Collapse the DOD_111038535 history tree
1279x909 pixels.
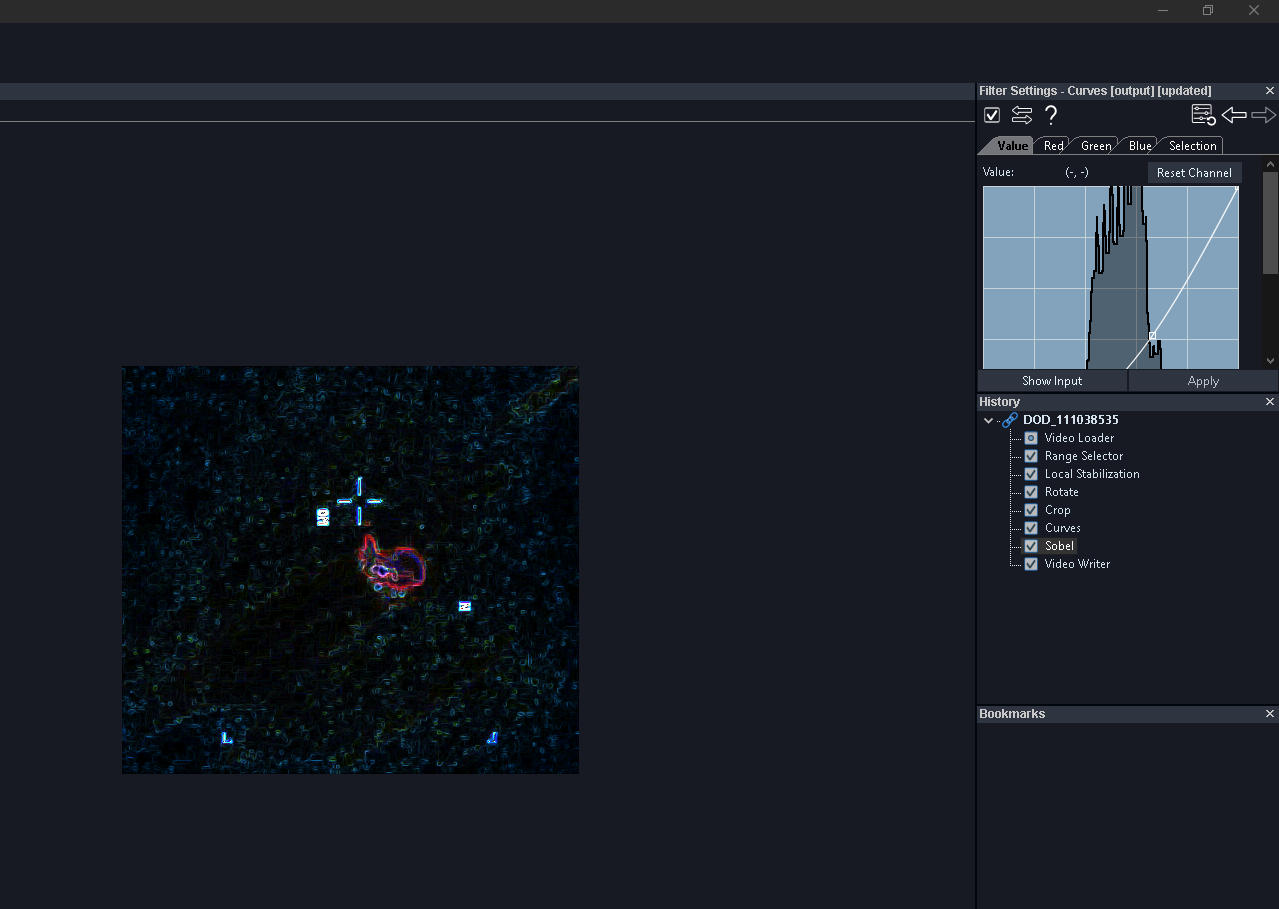(989, 421)
